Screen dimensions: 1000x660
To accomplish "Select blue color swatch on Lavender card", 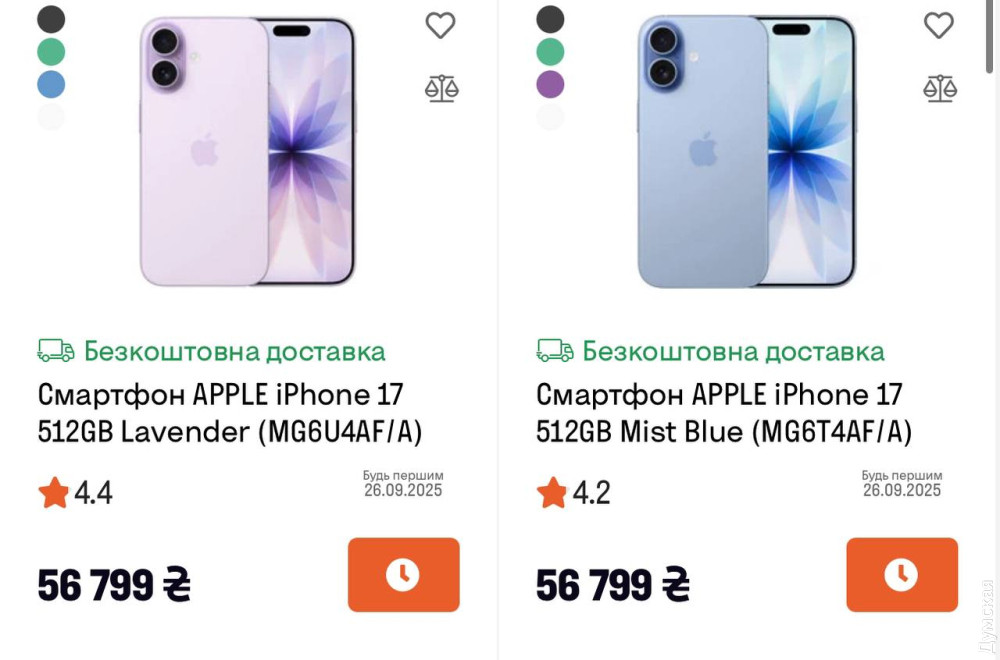I will coord(51,84).
